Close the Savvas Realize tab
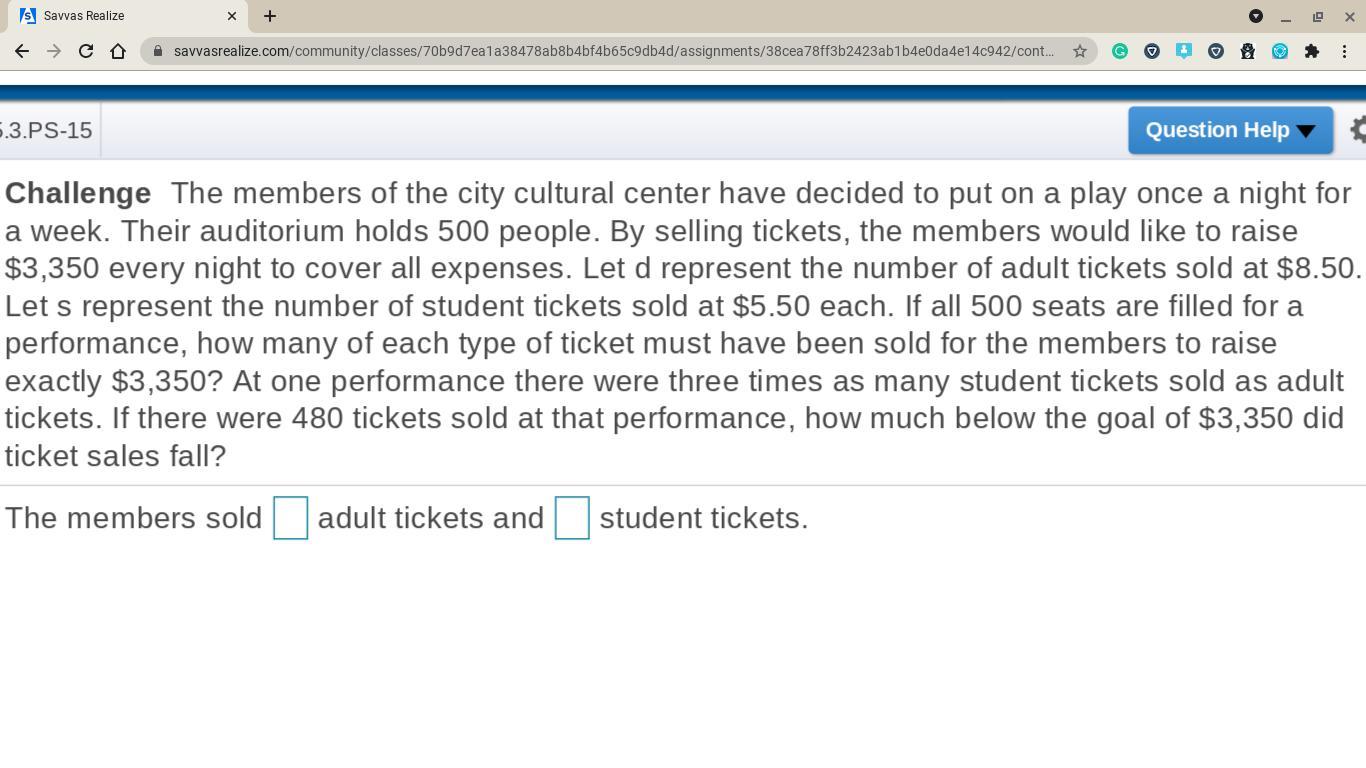 [232, 16]
